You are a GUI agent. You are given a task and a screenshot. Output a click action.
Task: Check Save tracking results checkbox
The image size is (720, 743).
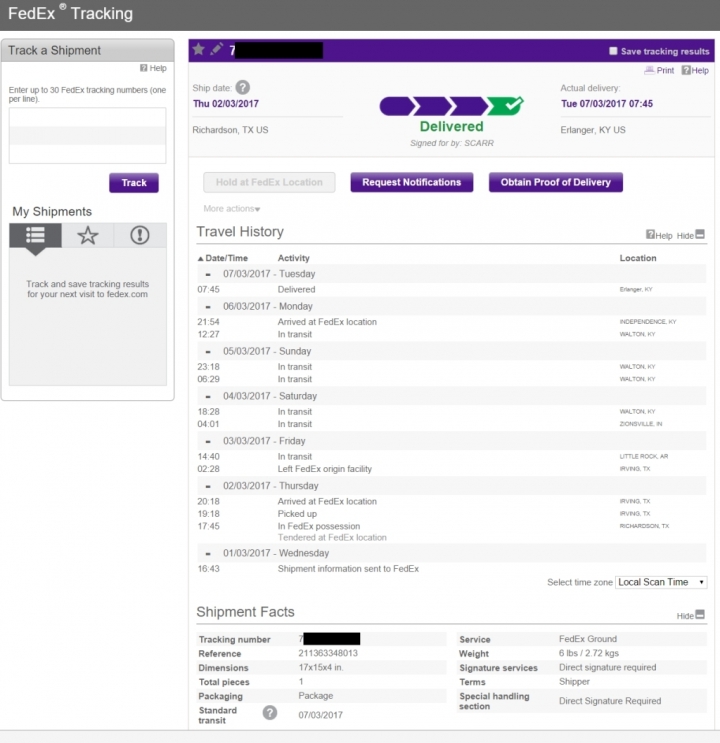pyautogui.click(x=613, y=51)
